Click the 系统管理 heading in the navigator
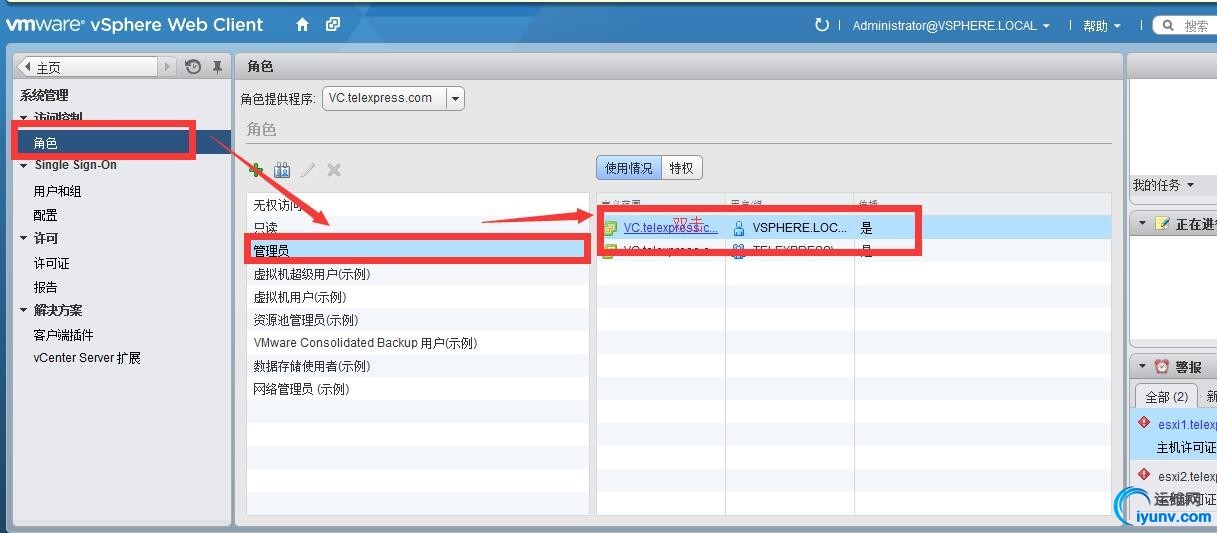The height and width of the screenshot is (533, 1217). pyautogui.click(x=44, y=95)
